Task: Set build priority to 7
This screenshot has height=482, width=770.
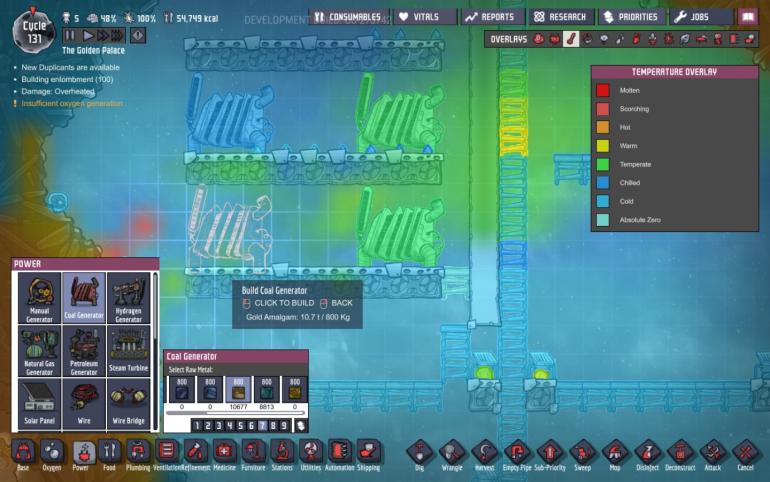Action: click(262, 426)
